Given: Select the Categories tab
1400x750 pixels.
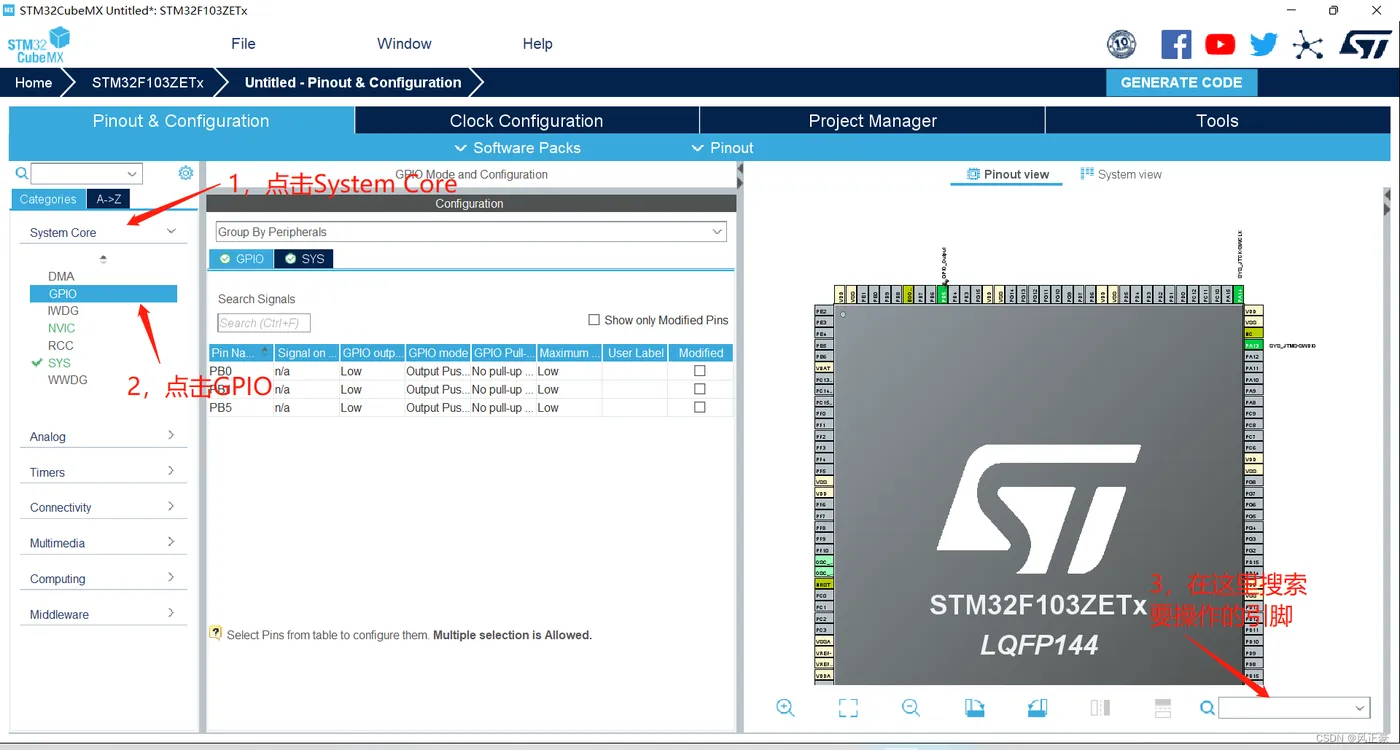Looking at the screenshot, I should 48,199.
